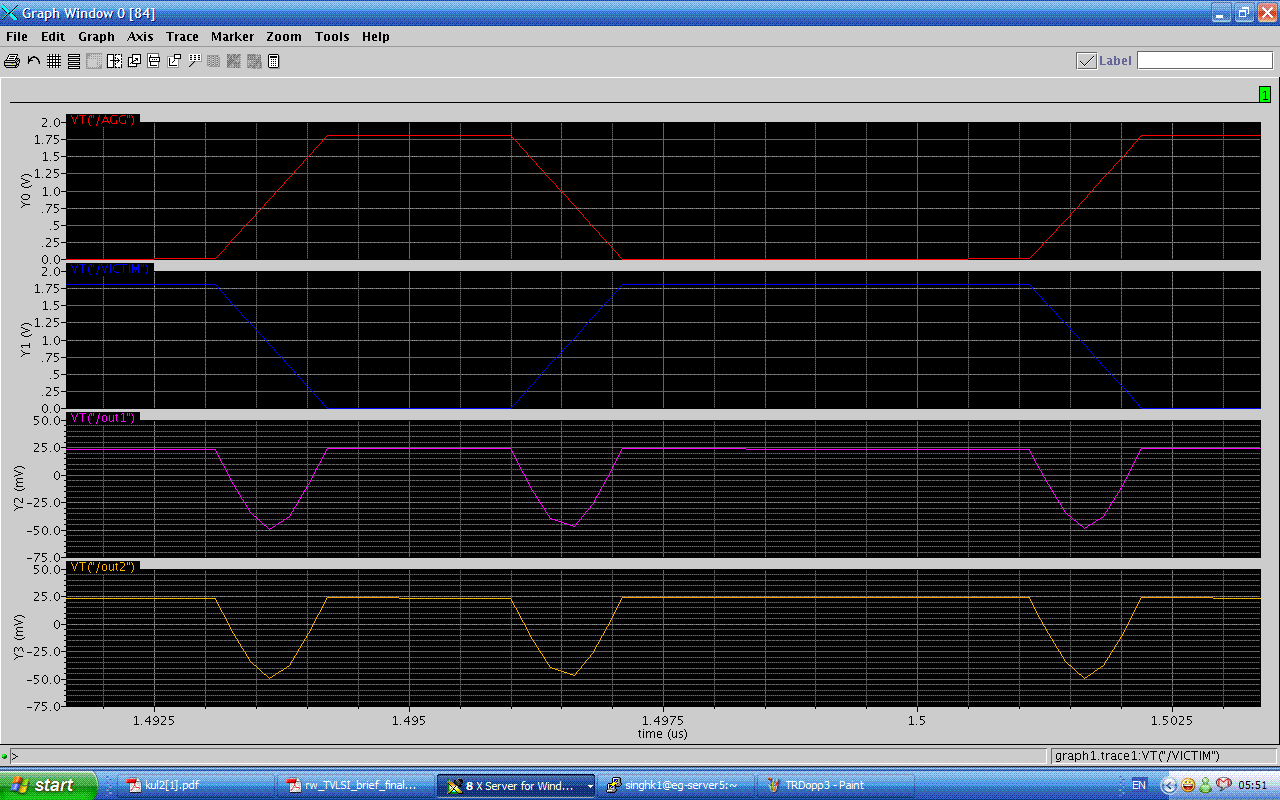
Task: Open the Tools menu
Action: [x=332, y=37]
